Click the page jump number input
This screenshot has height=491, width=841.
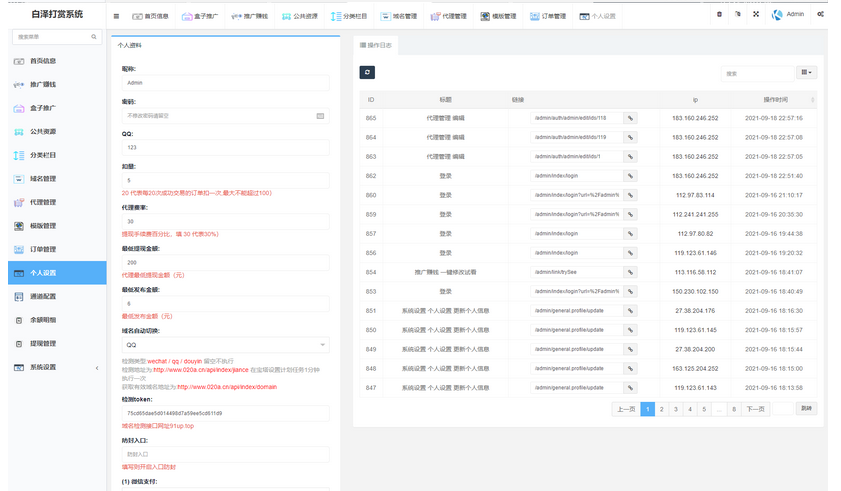coord(783,409)
